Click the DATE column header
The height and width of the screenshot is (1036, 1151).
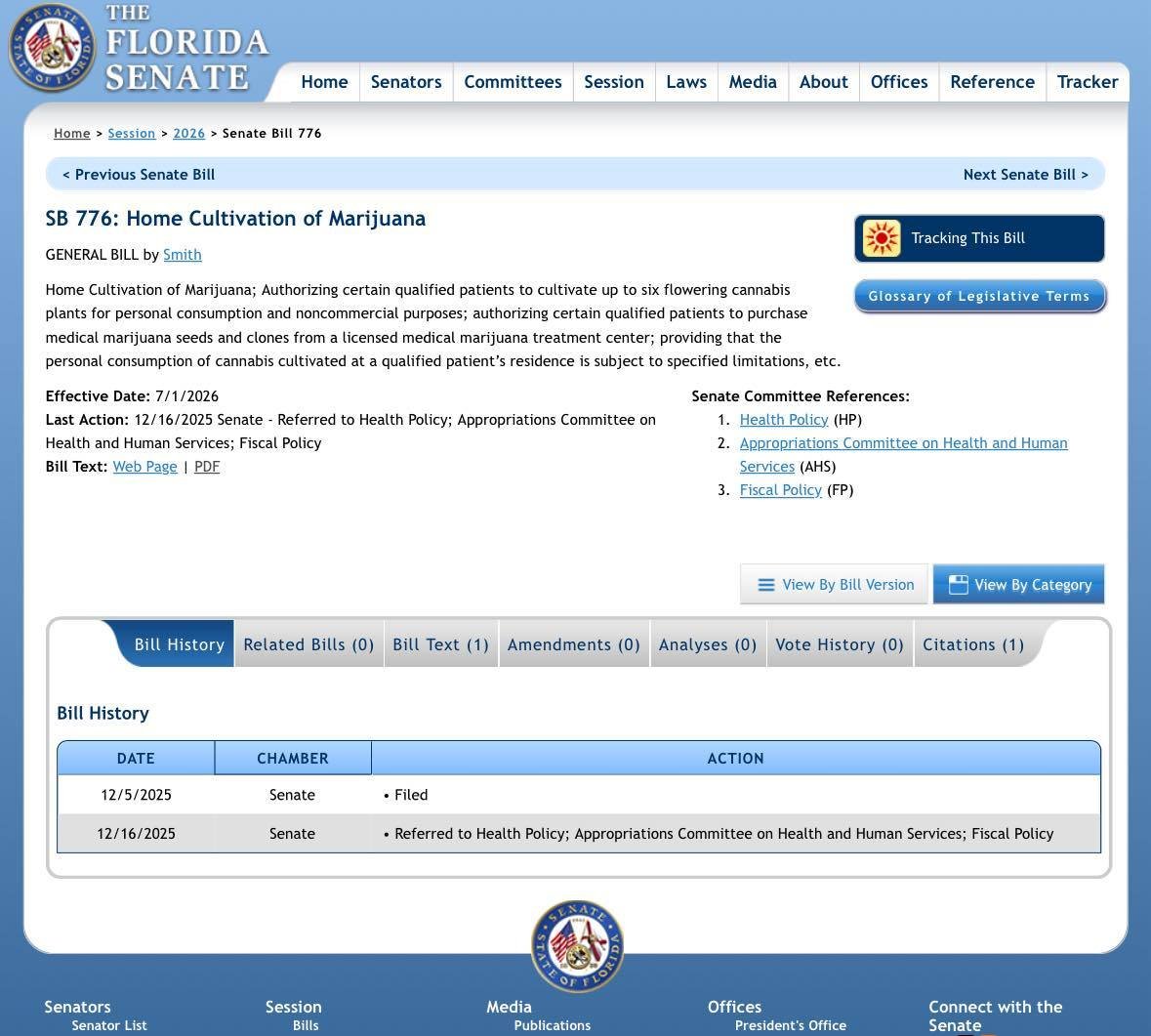136,759
